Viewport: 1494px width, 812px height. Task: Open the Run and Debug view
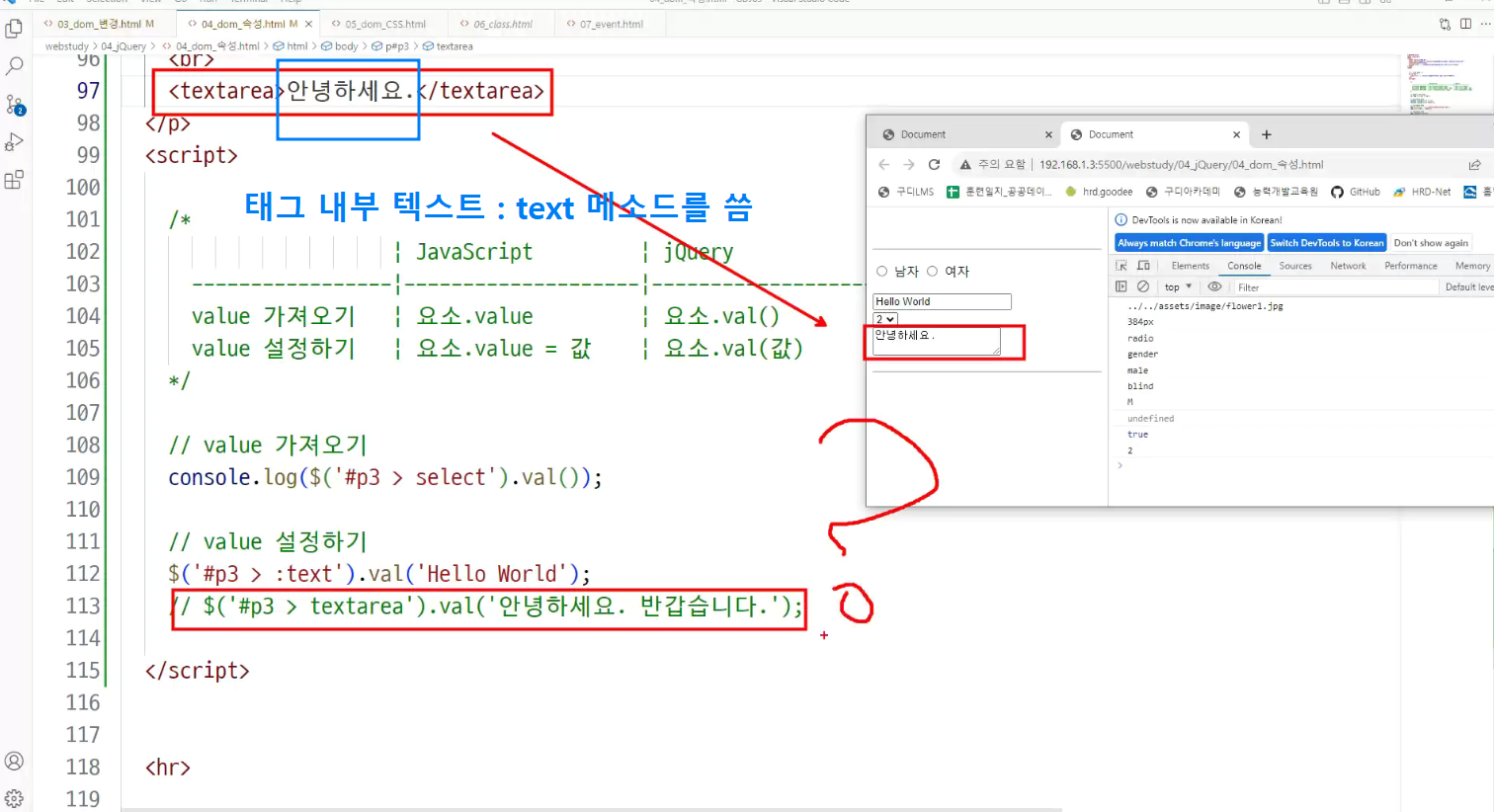14,142
